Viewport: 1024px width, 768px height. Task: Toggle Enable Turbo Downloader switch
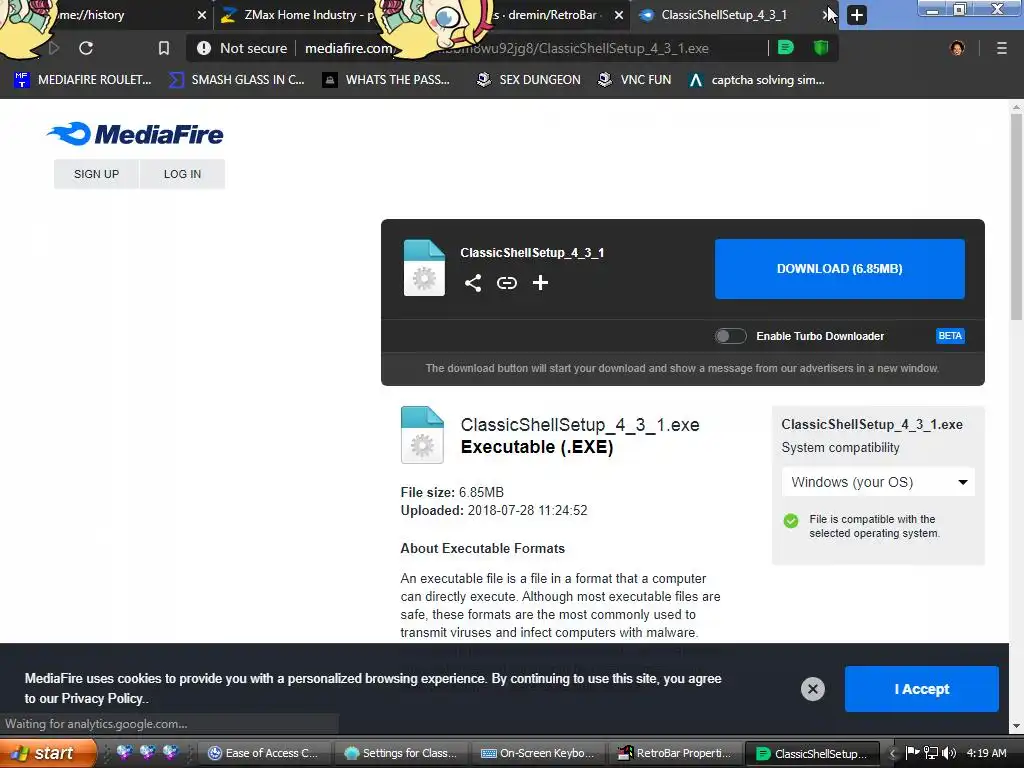(730, 336)
